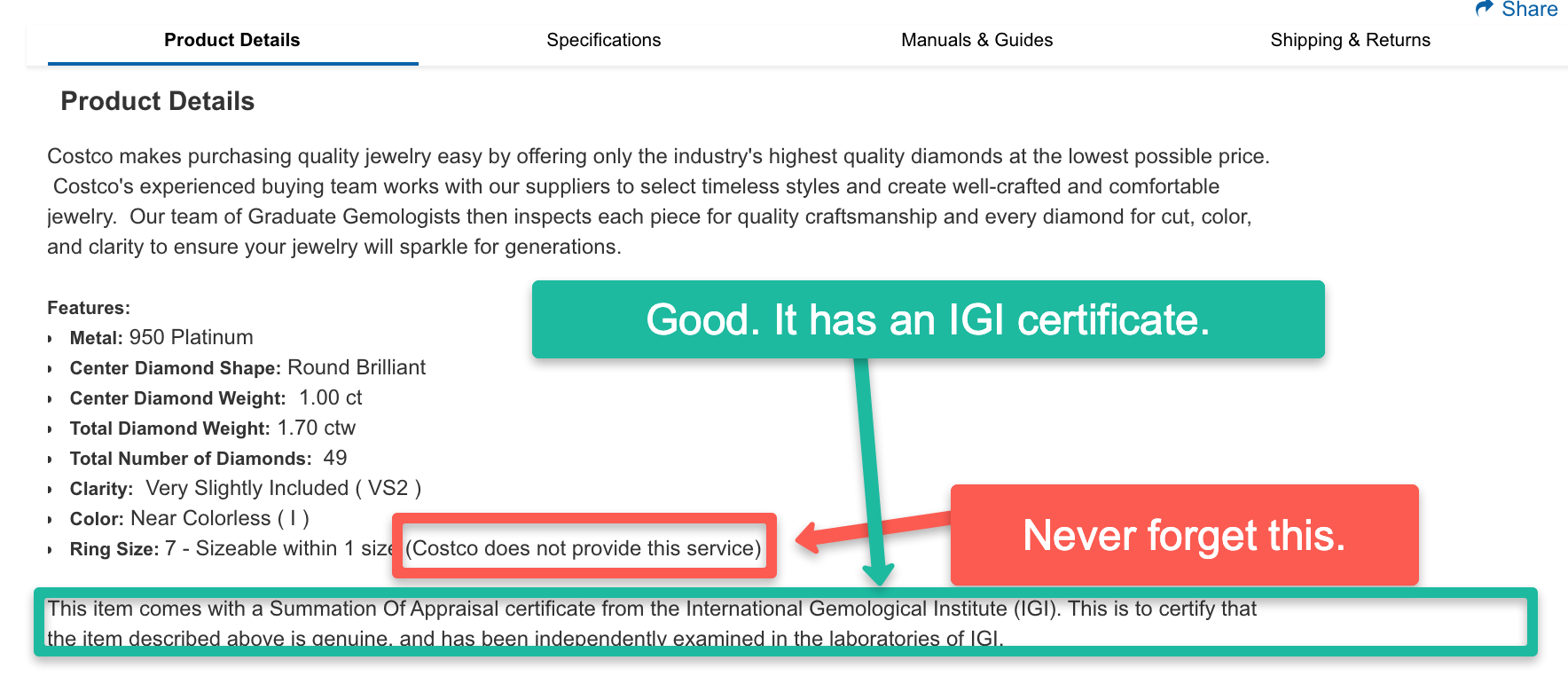Screen dimensions: 1568x676
Task: Click the red-boxed Costco service note
Action: [x=584, y=548]
